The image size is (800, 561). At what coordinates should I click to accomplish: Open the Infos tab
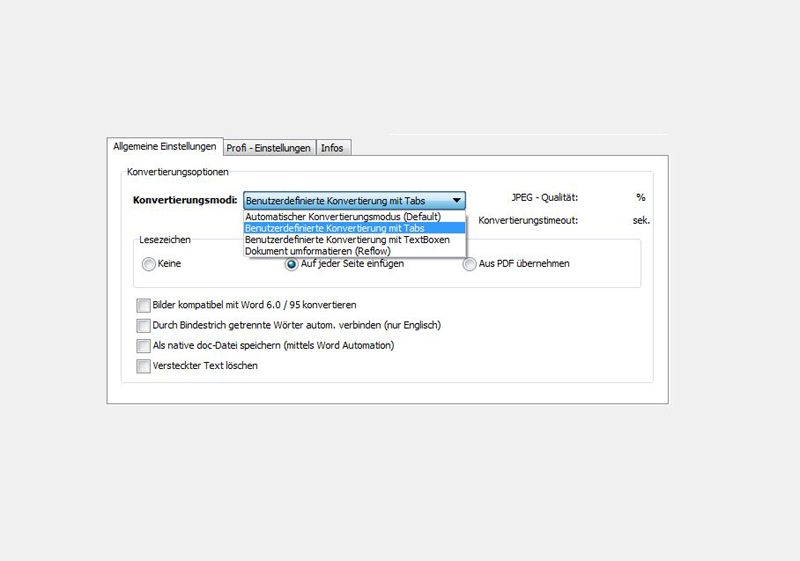coord(333,148)
